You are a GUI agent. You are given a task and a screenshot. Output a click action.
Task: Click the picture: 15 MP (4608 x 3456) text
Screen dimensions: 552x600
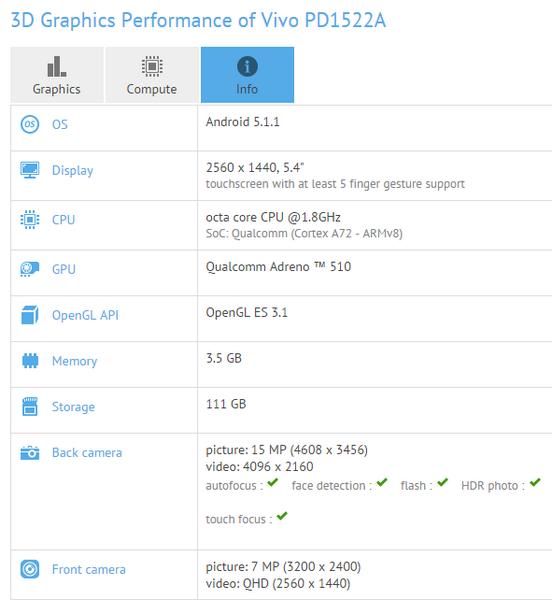click(287, 450)
